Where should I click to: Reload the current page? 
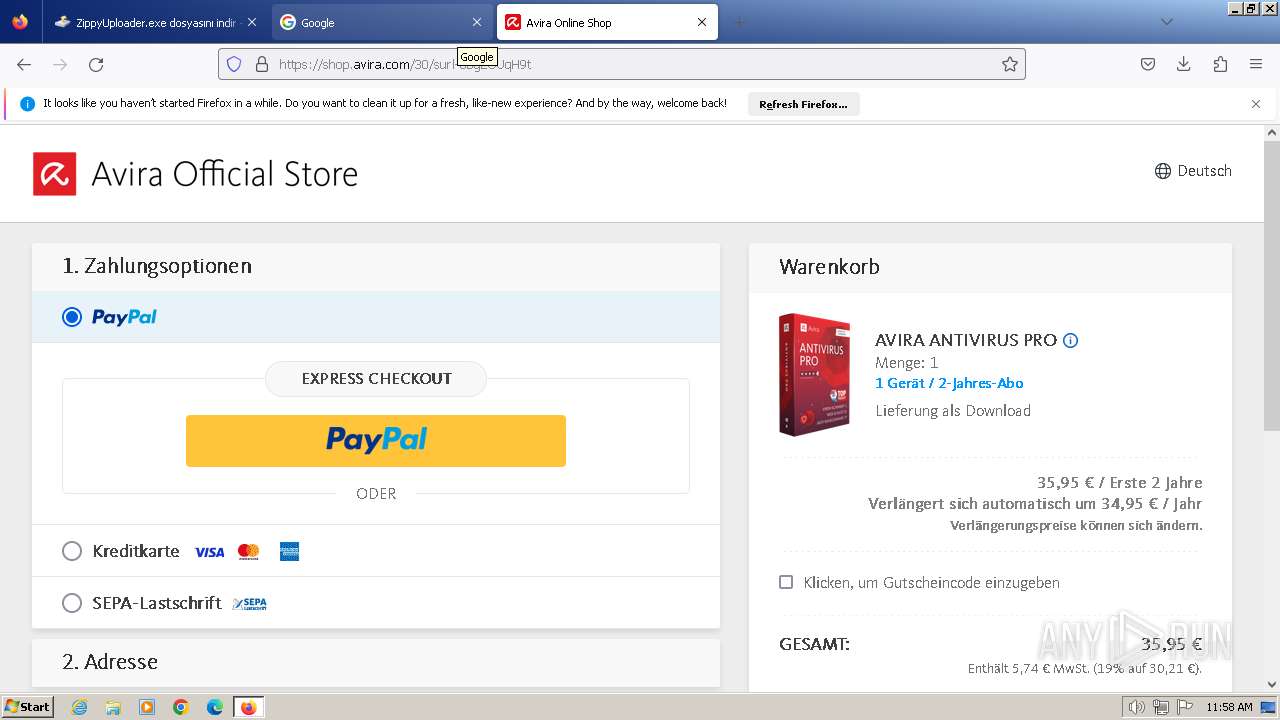(96, 64)
